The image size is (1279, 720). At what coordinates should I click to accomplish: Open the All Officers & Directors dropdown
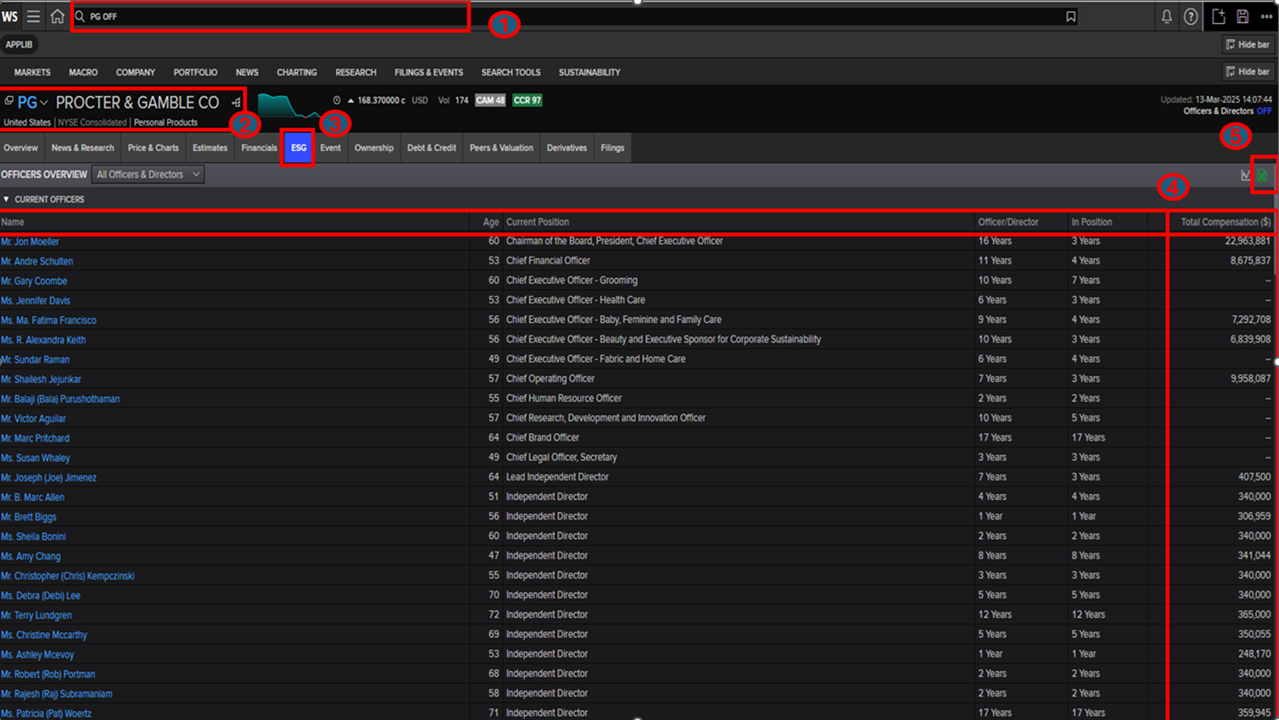coord(147,174)
